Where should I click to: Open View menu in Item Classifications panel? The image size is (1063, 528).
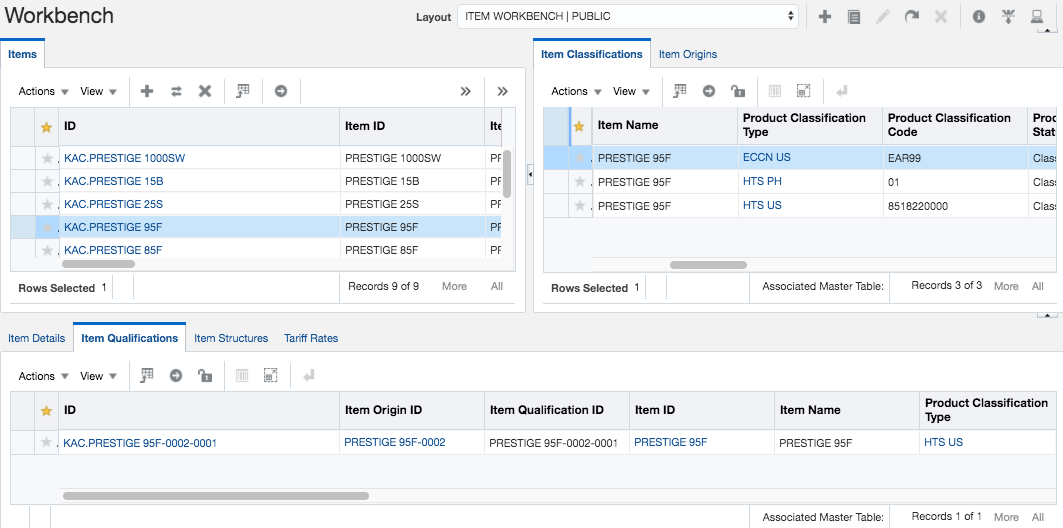pyautogui.click(x=630, y=91)
